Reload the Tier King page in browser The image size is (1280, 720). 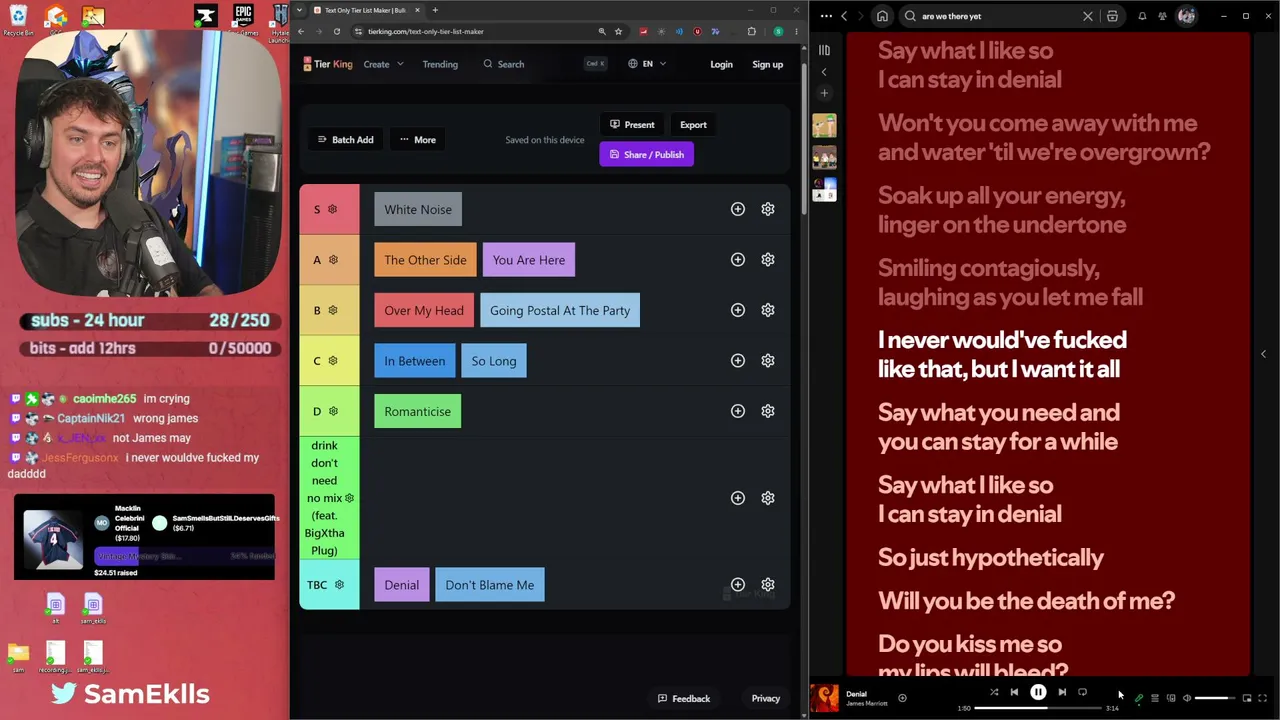[337, 31]
